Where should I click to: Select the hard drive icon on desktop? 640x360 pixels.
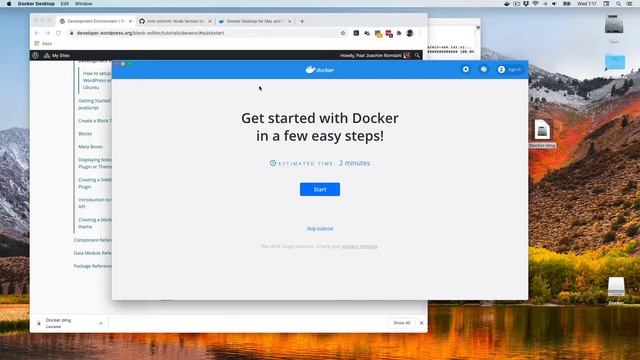coord(614,25)
